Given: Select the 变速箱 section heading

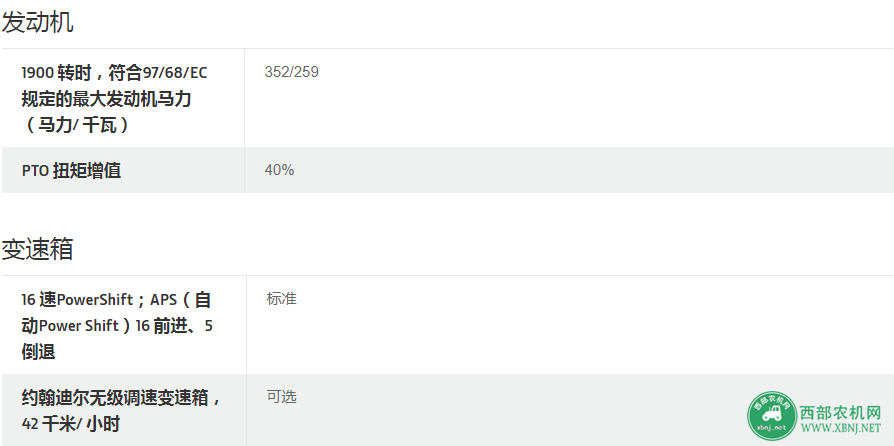Looking at the screenshot, I should coord(38,249).
